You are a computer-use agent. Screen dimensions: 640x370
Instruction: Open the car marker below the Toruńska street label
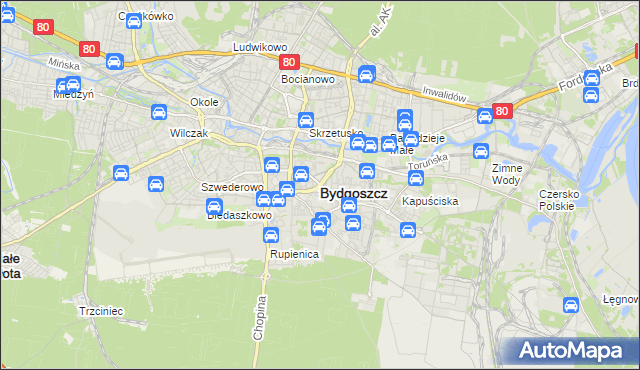(x=416, y=178)
